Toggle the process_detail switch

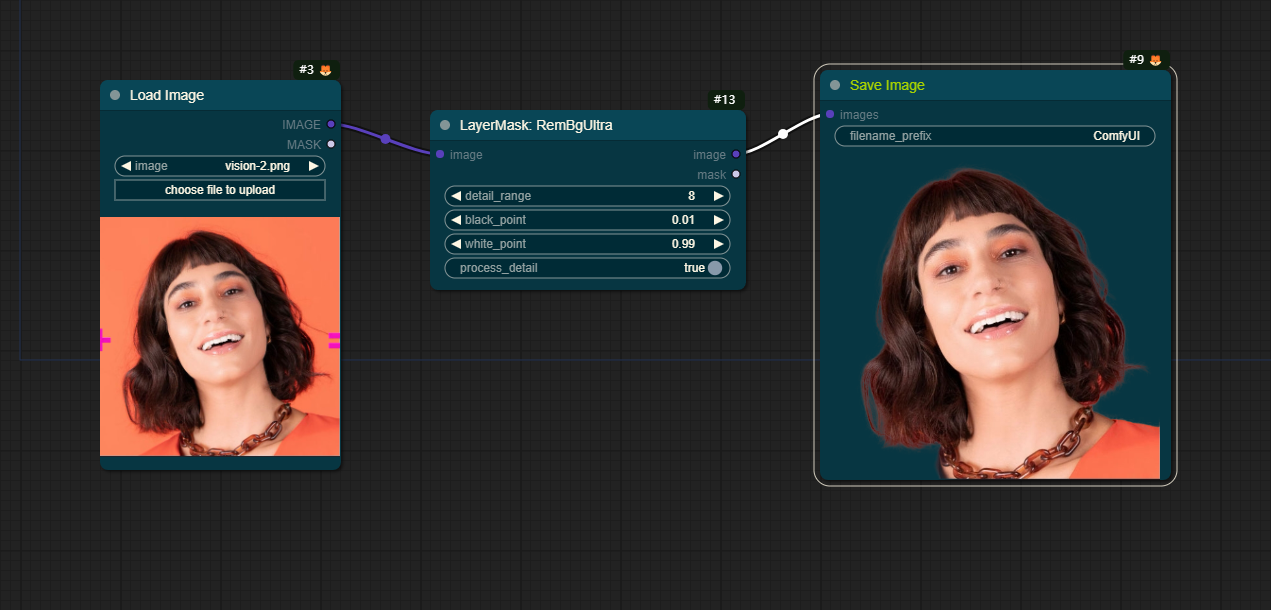pyautogui.click(x=714, y=268)
